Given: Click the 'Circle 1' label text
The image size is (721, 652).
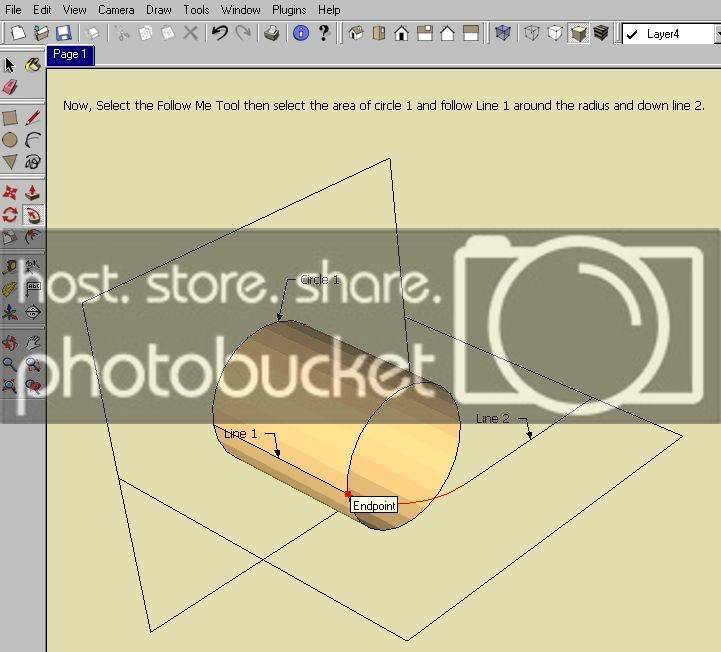Looking at the screenshot, I should [x=319, y=280].
